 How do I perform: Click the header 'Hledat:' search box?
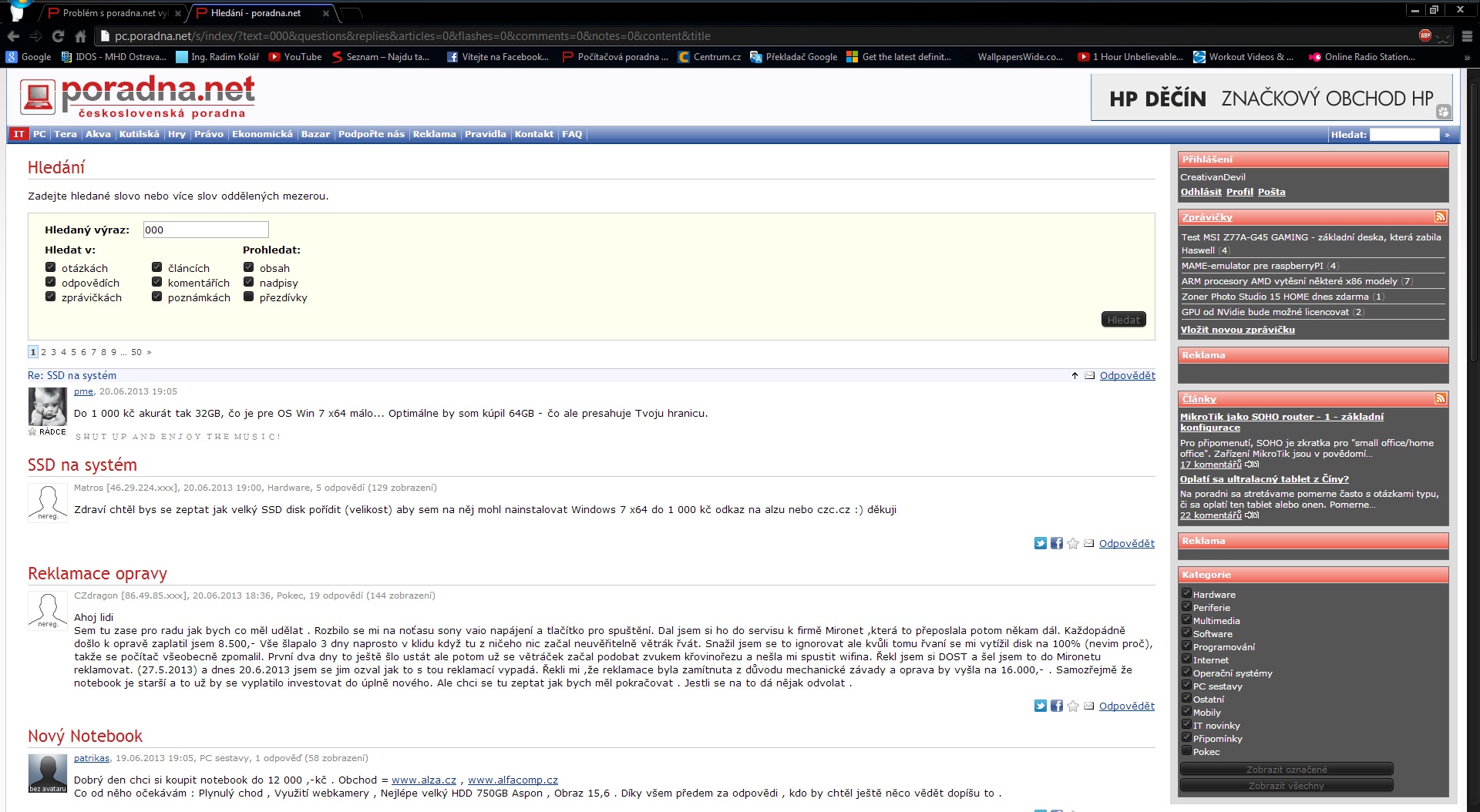point(1404,135)
